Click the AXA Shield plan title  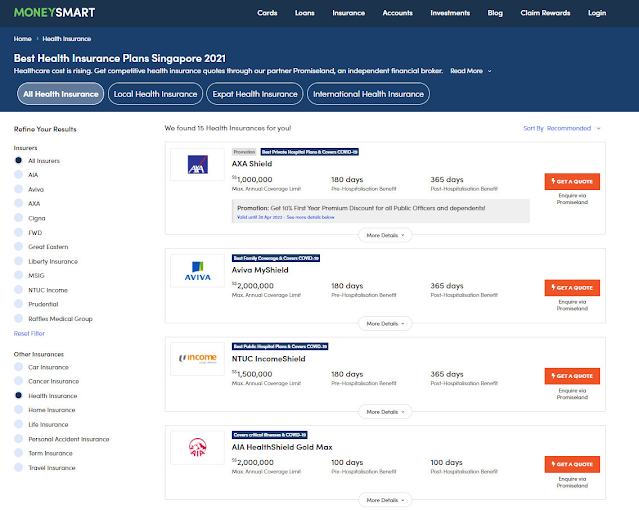tap(252, 164)
